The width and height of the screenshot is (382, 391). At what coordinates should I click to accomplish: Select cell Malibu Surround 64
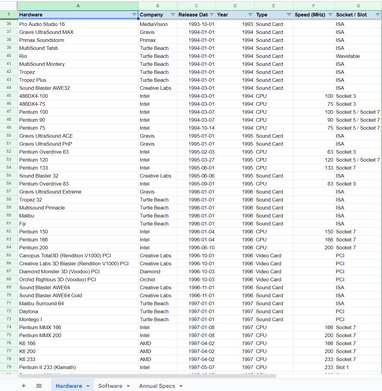[x=78, y=304]
